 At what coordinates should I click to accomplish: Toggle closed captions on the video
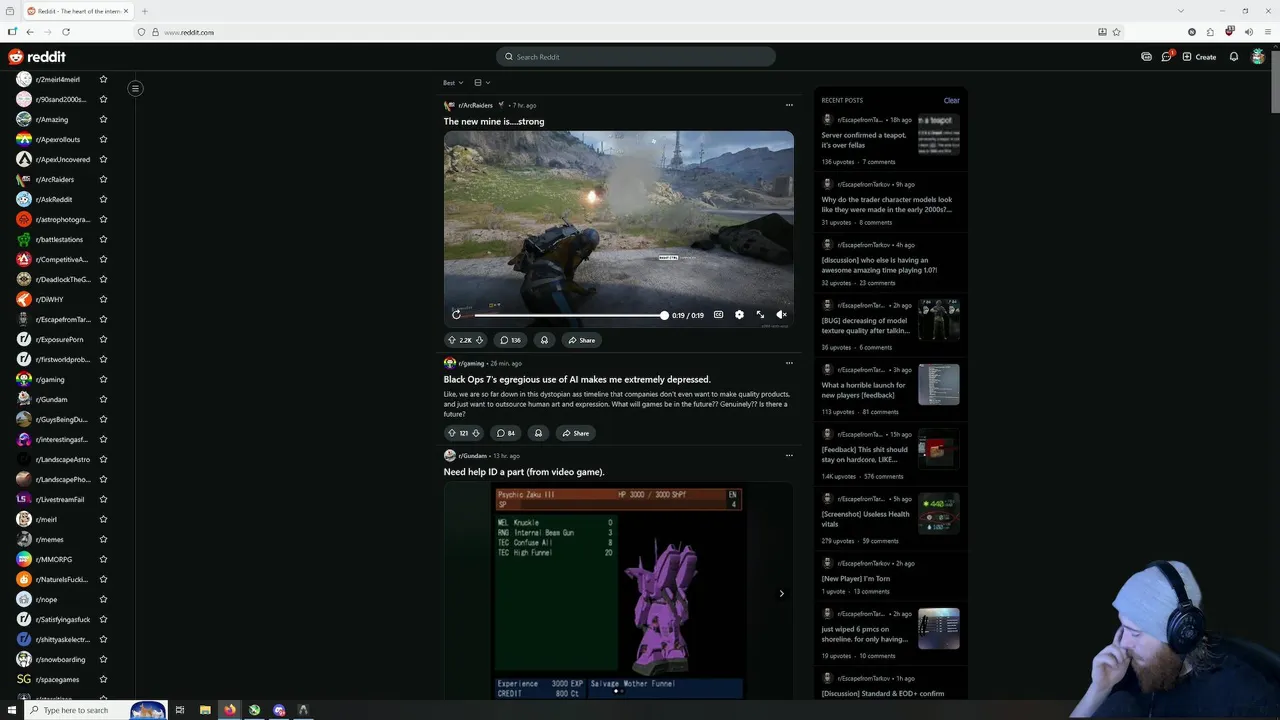click(718, 315)
